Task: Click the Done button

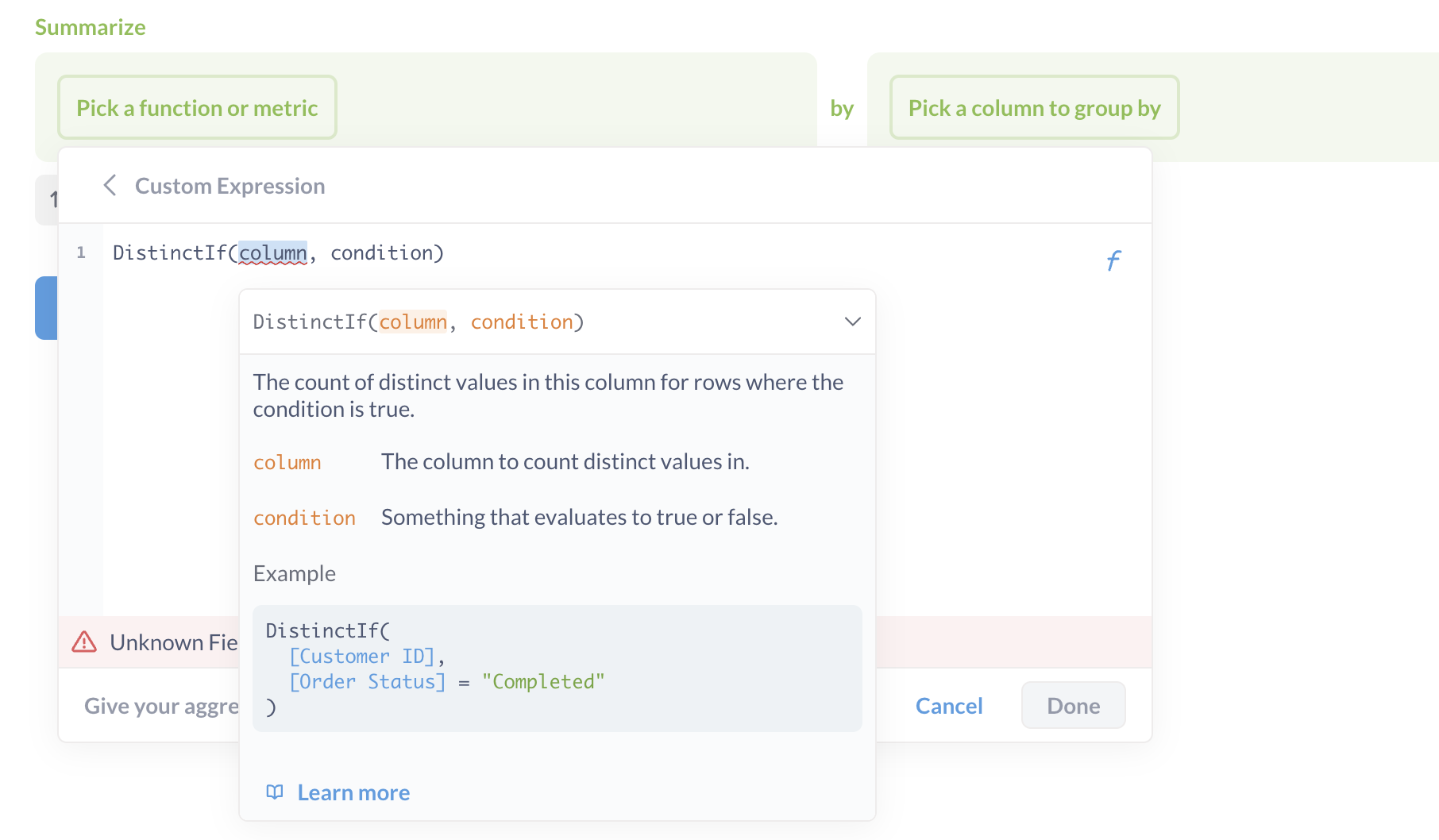Action: [x=1073, y=705]
